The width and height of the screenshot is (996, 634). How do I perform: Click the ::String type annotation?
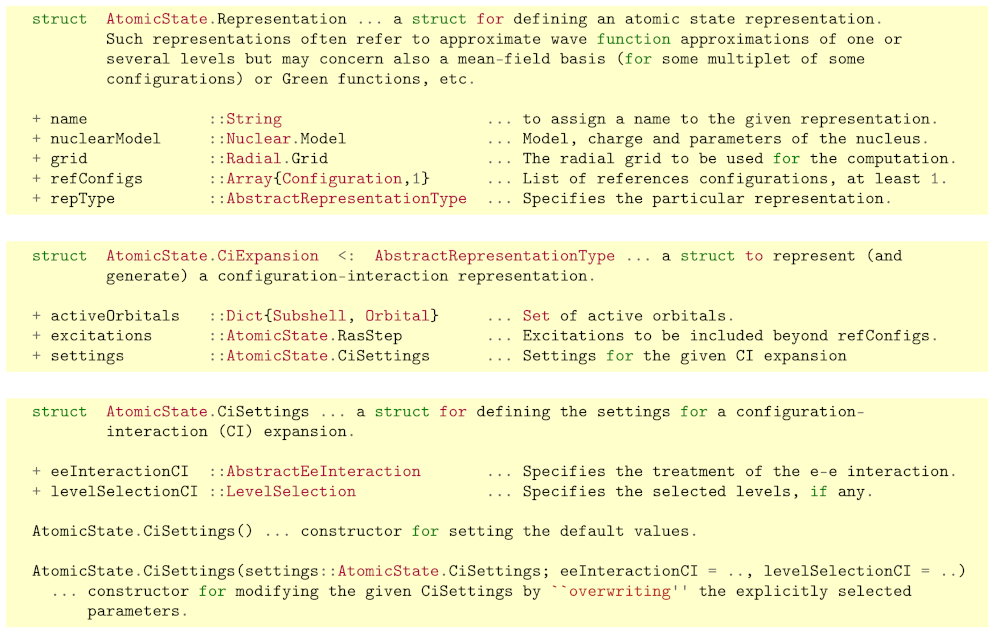[245, 119]
